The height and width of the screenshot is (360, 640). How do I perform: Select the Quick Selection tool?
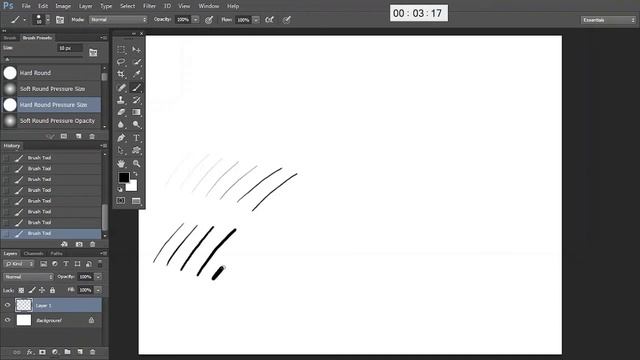[136, 62]
